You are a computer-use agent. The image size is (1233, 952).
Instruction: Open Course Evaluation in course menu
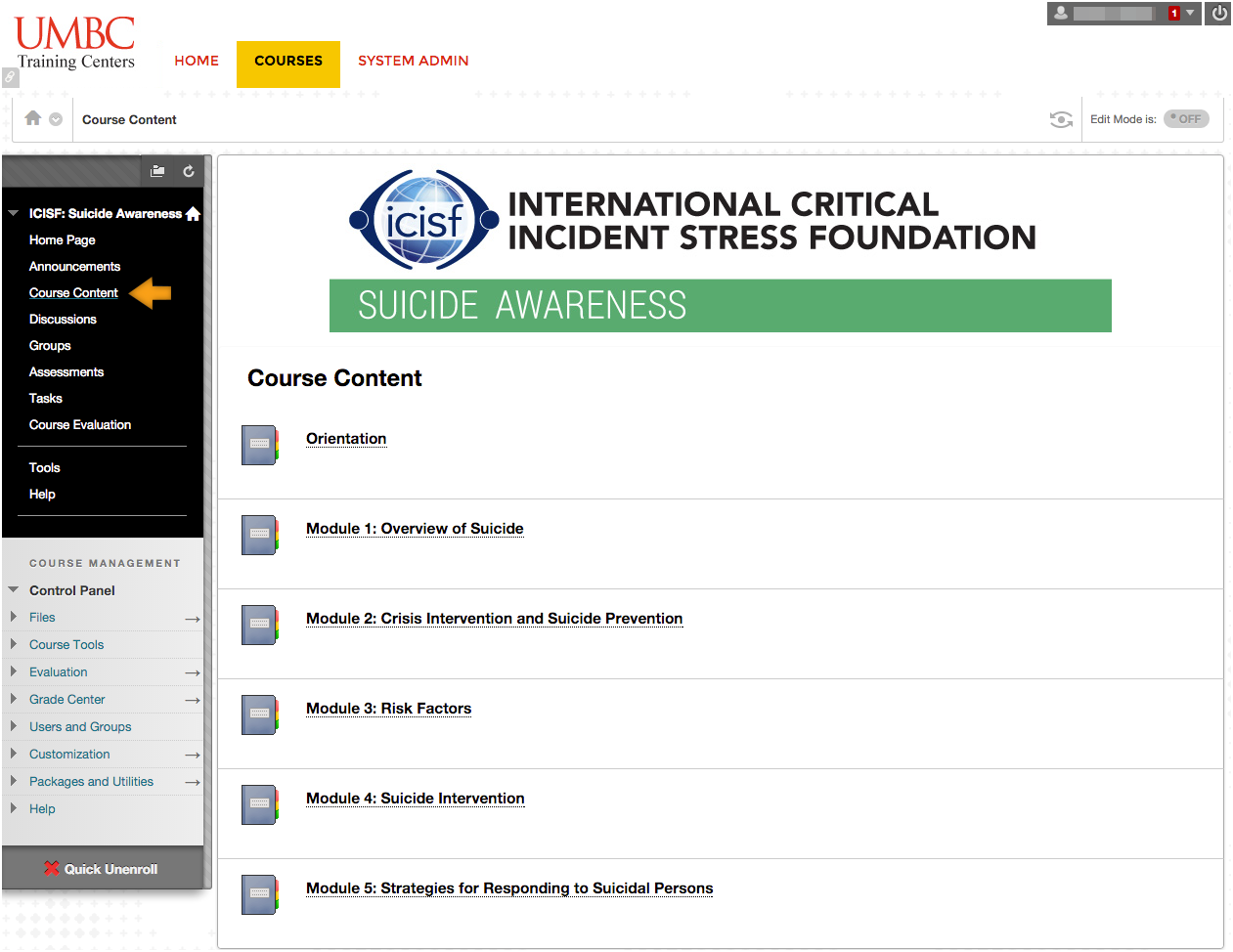80,424
